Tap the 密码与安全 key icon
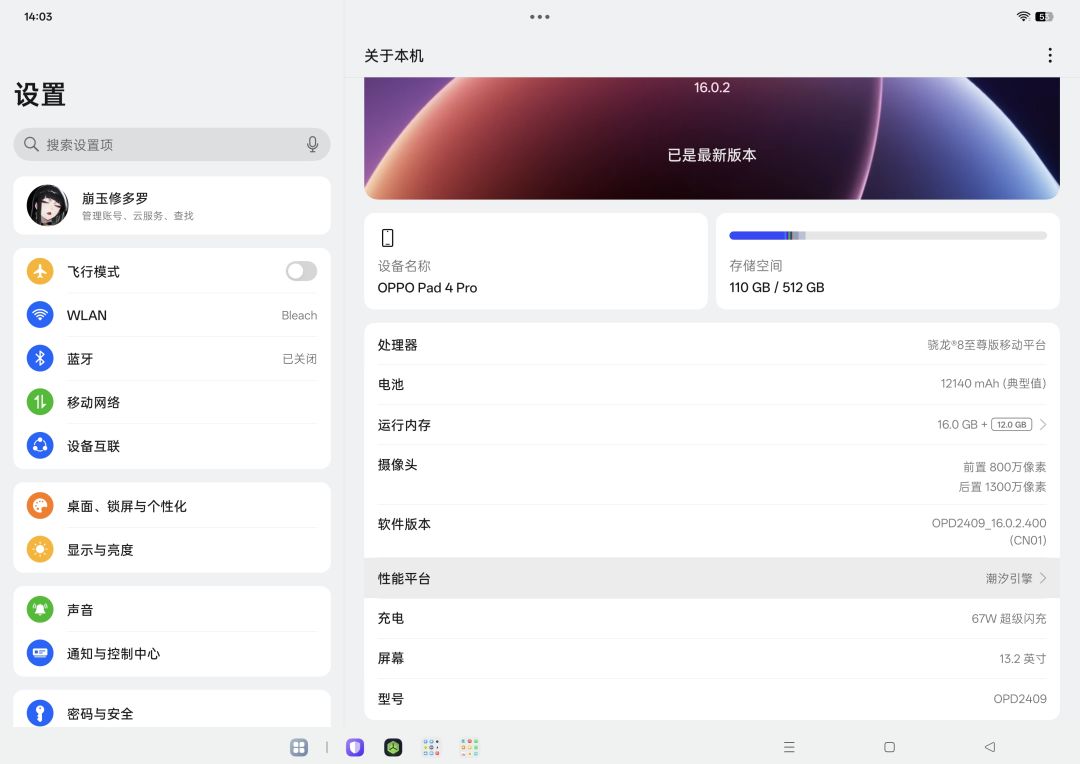 (40, 713)
